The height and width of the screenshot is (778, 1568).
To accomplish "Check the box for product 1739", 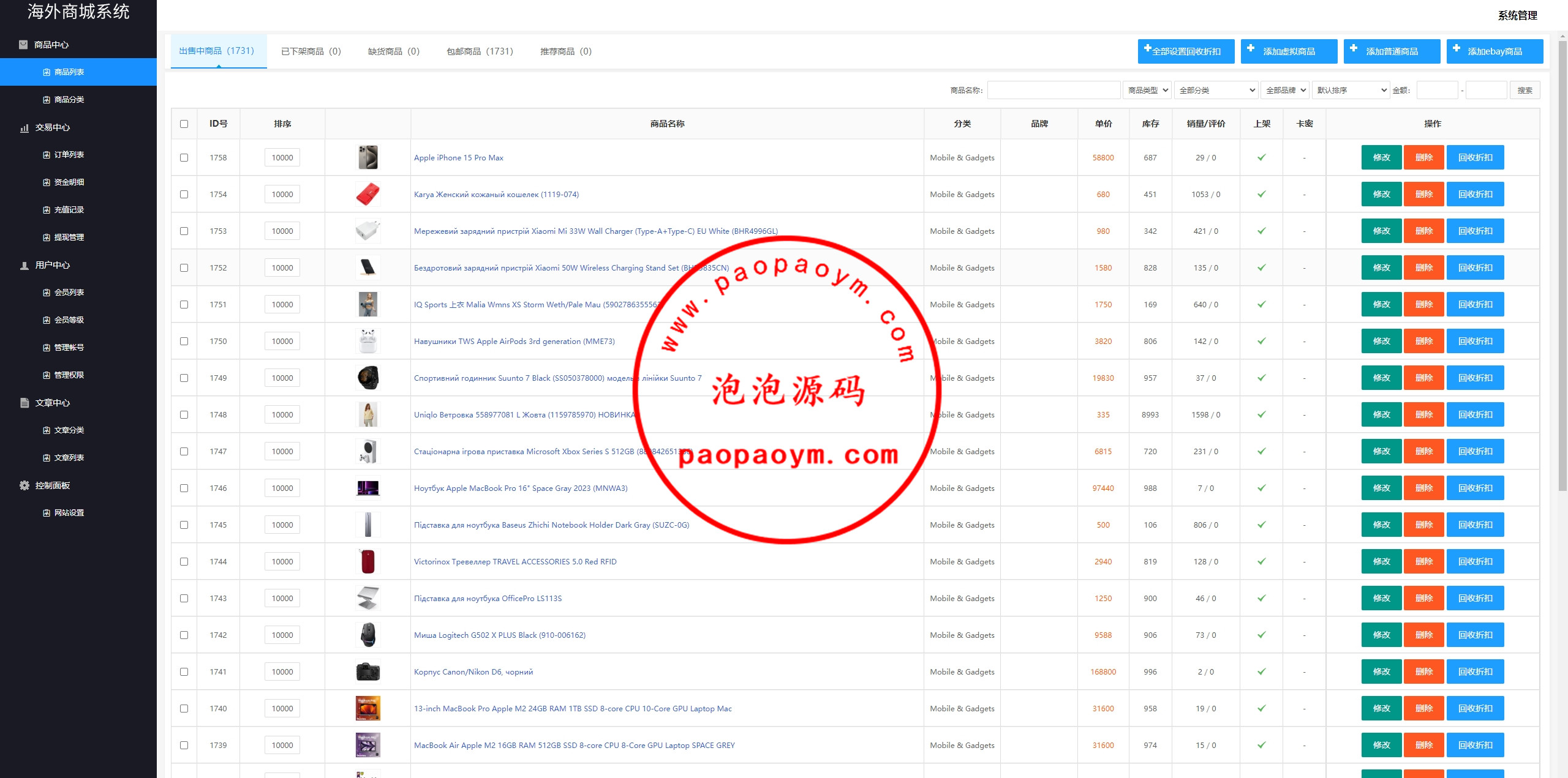I will (184, 745).
